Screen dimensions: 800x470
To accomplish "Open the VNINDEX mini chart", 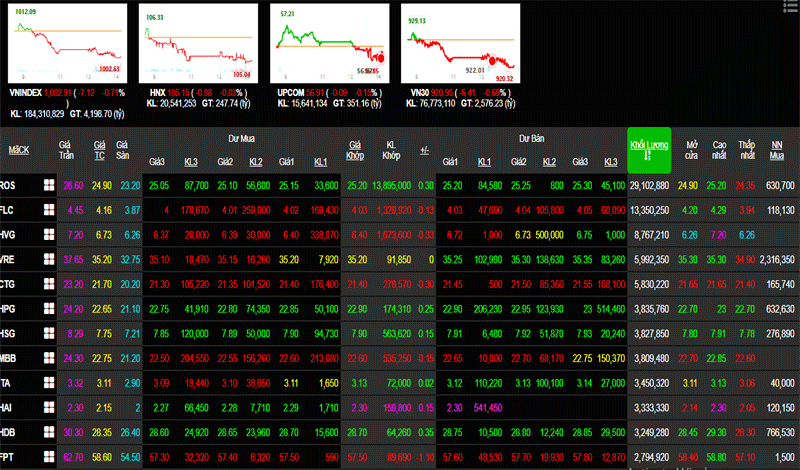I will coord(67,43).
